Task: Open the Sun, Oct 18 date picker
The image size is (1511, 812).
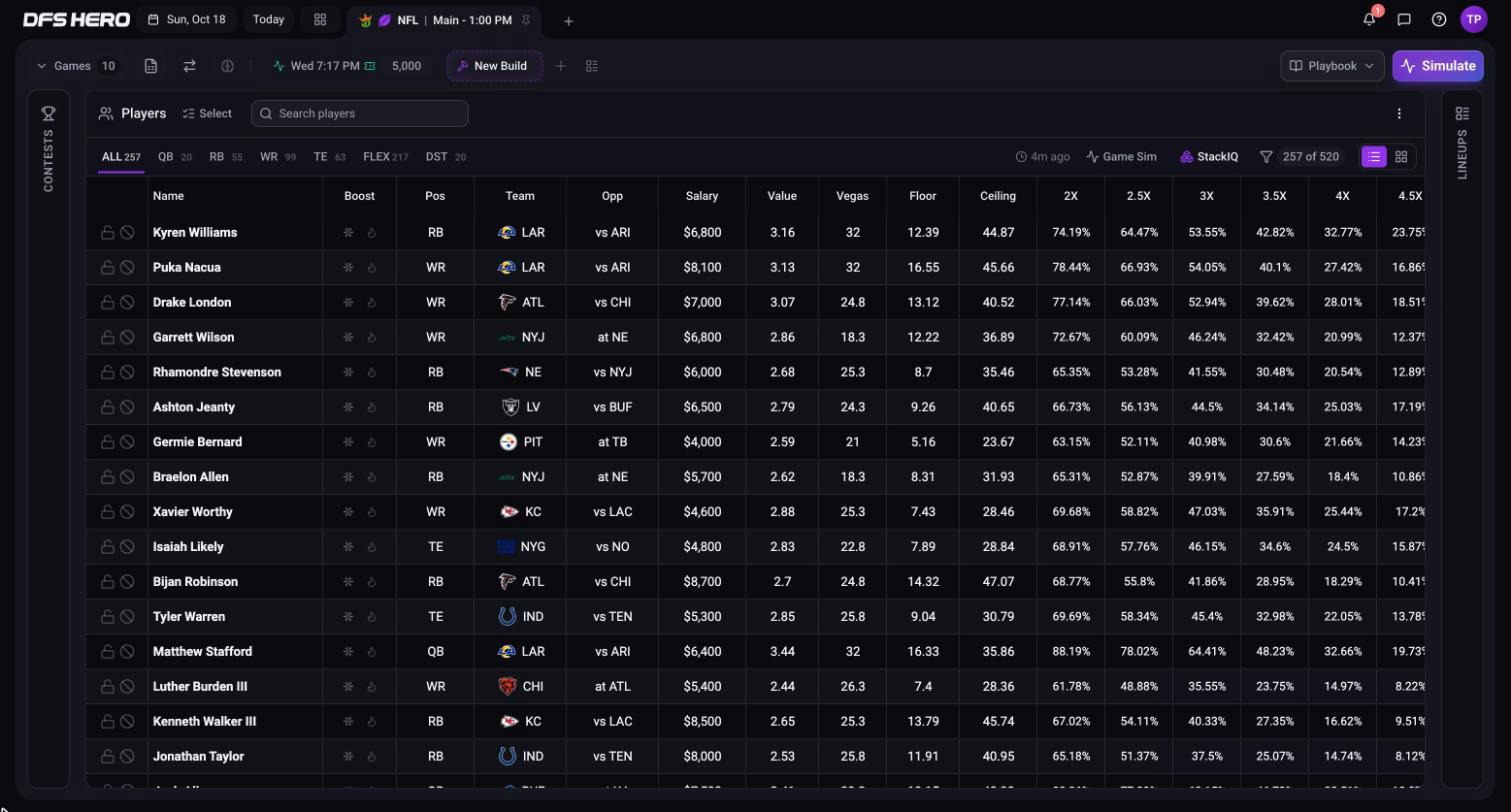Action: pos(186,19)
